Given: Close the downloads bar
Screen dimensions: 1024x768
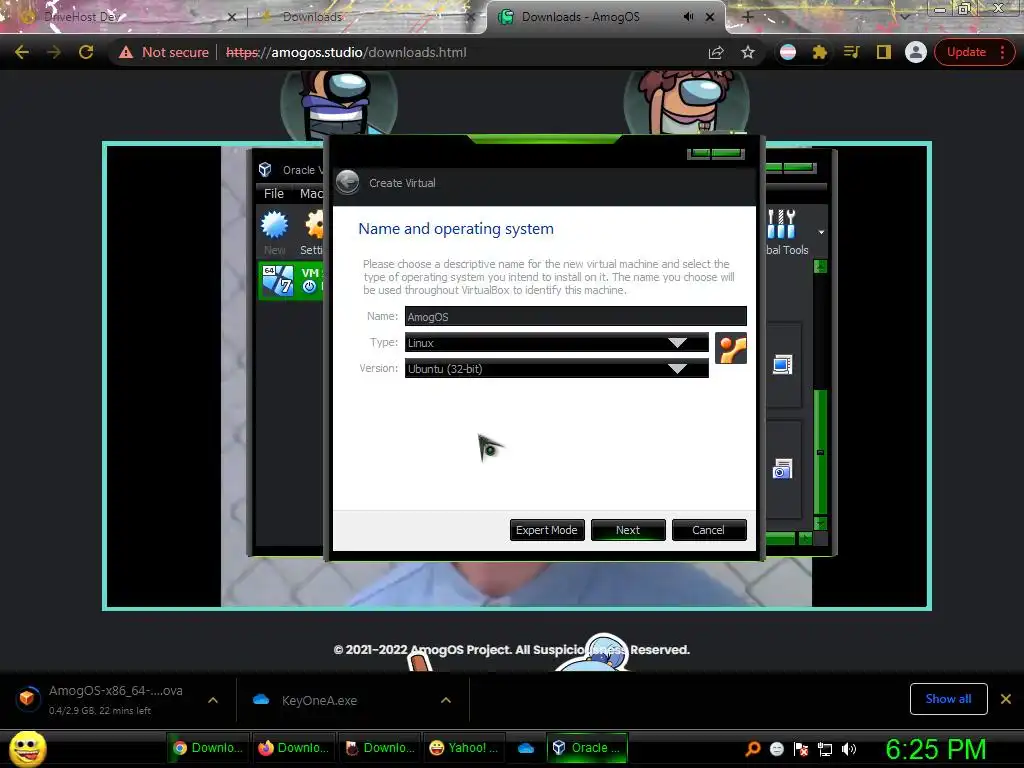Looking at the screenshot, I should 1006,699.
